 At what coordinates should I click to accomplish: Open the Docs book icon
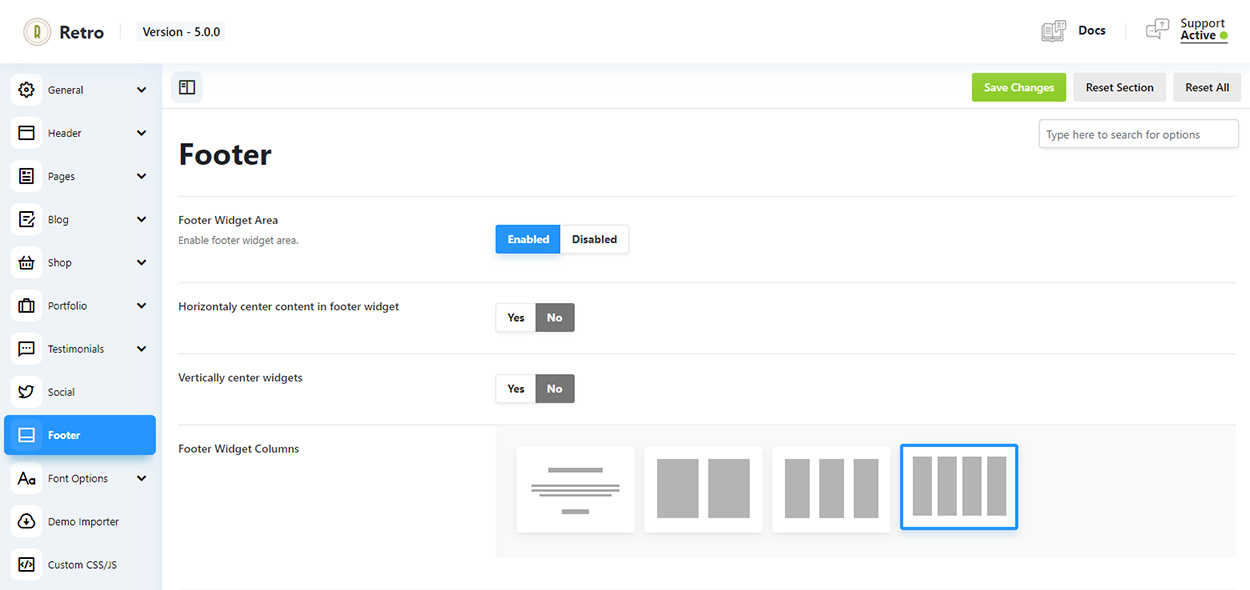[1053, 31]
